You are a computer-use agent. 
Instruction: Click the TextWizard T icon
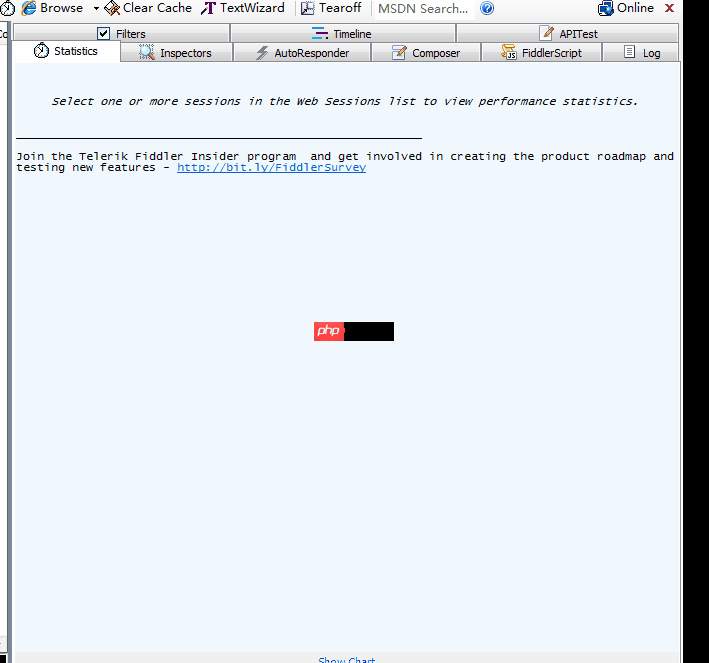coord(208,8)
